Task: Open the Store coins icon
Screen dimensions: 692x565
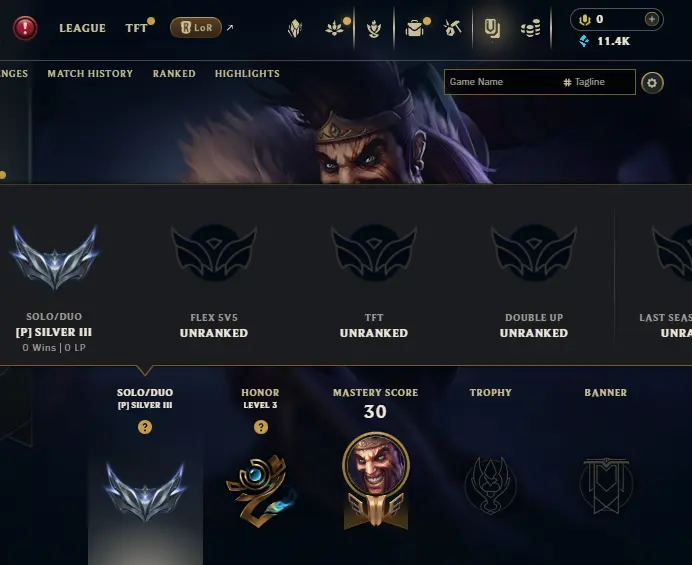Action: pos(530,29)
